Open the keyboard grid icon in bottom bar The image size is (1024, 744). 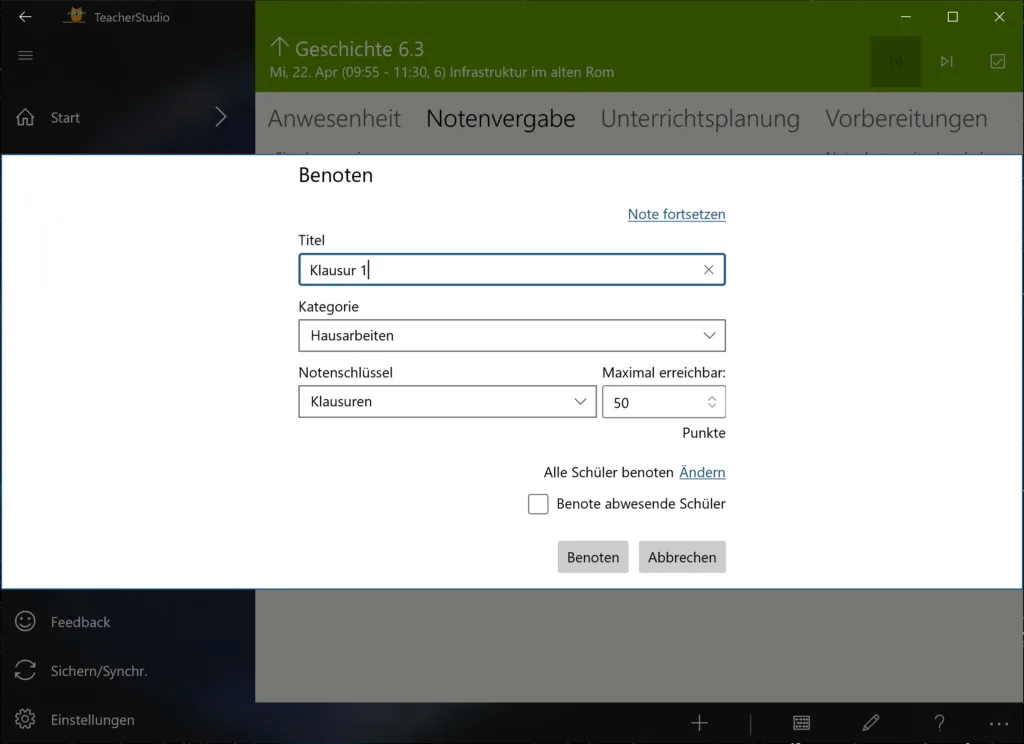pos(801,722)
